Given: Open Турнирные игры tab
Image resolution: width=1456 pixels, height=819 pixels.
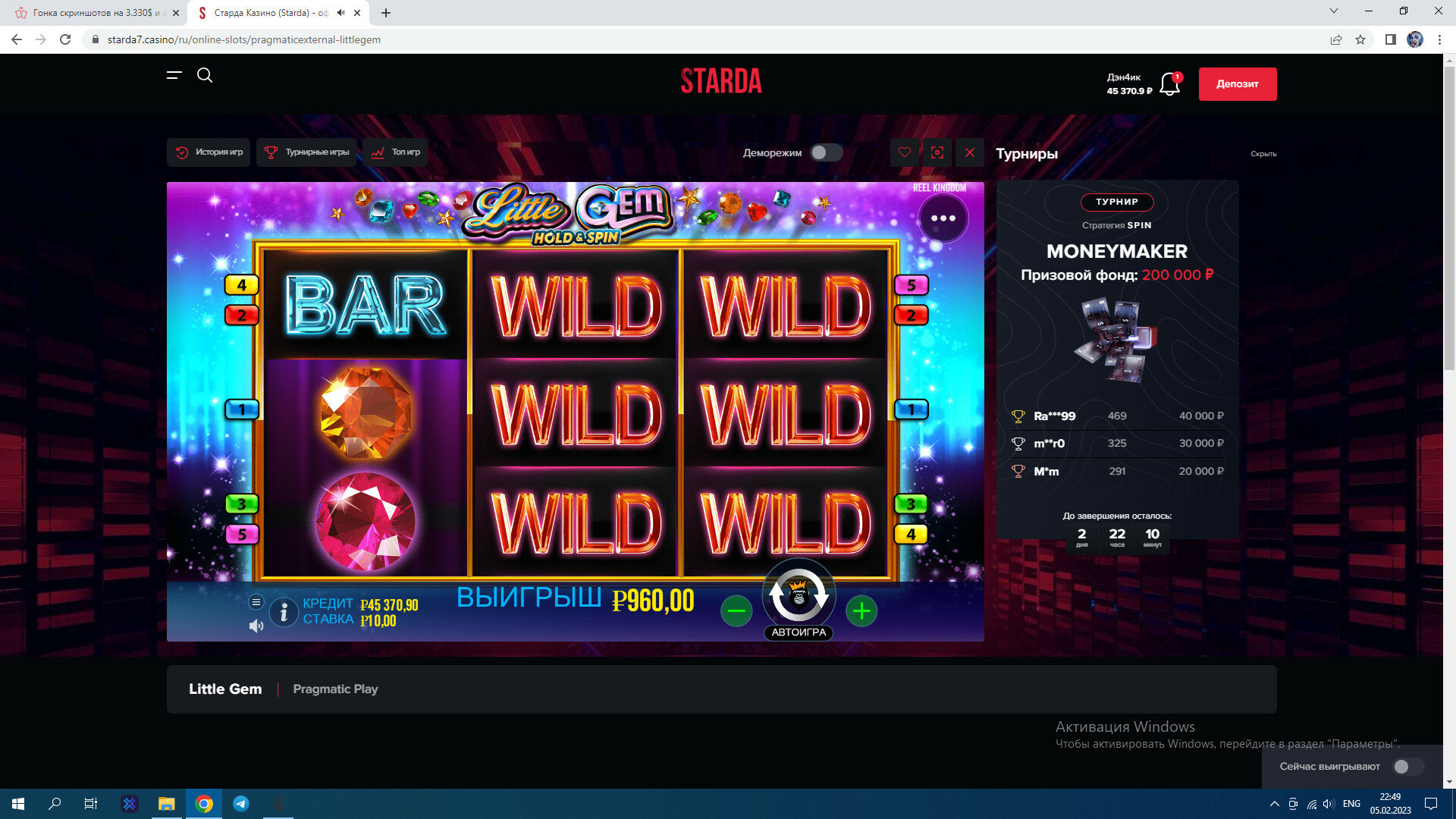Looking at the screenshot, I should (306, 152).
